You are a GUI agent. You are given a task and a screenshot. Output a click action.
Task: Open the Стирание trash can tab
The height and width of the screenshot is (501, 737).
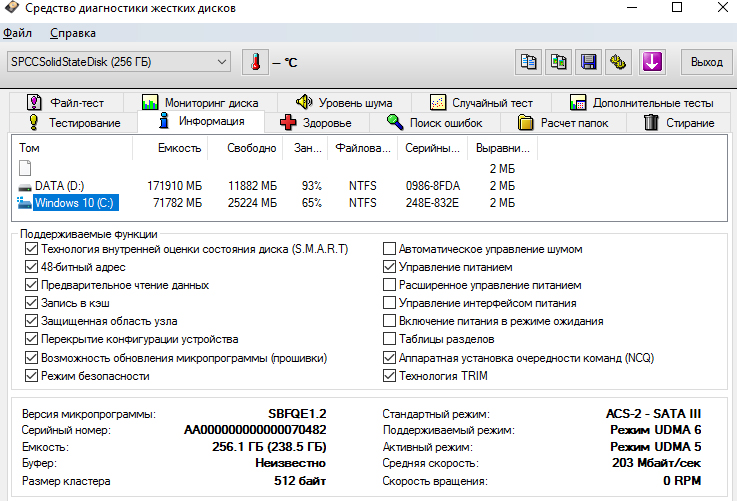point(679,123)
